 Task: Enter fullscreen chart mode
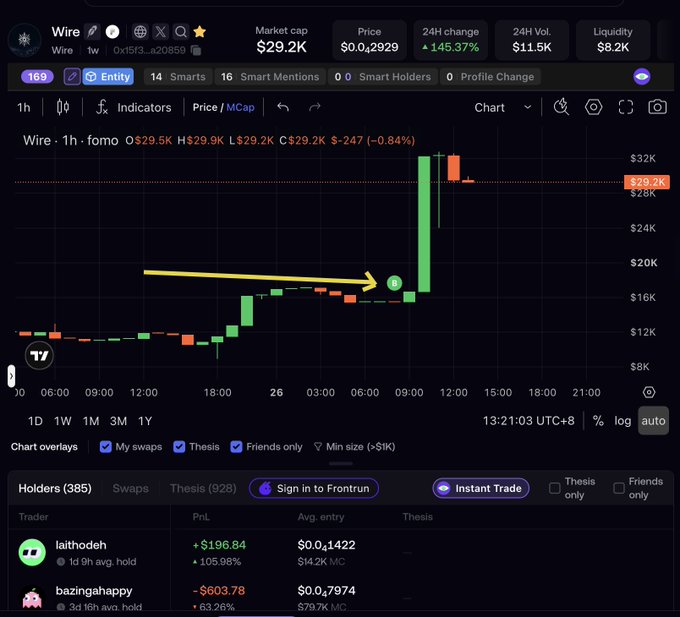[x=625, y=107]
